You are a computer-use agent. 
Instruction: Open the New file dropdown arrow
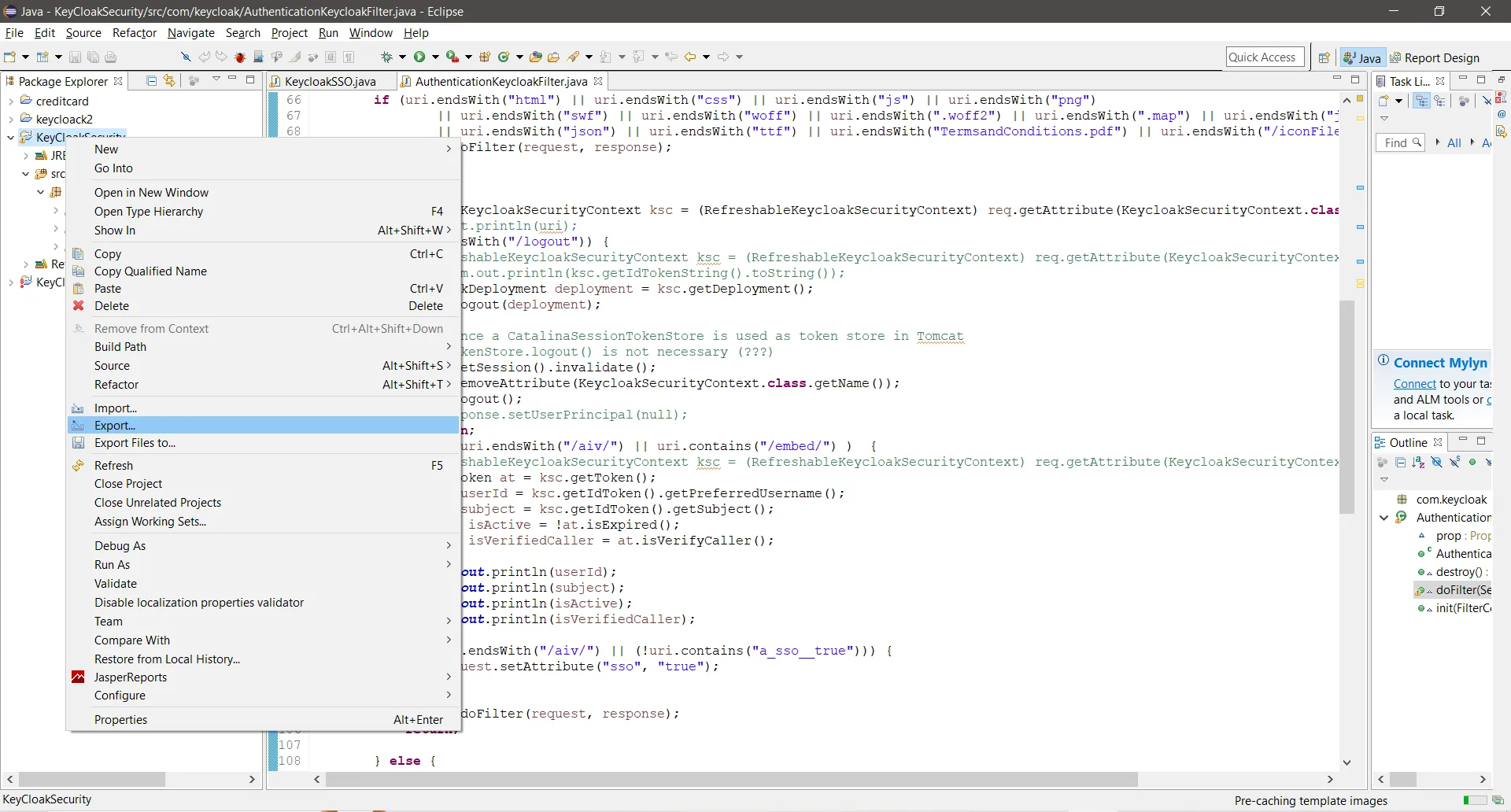[25, 57]
